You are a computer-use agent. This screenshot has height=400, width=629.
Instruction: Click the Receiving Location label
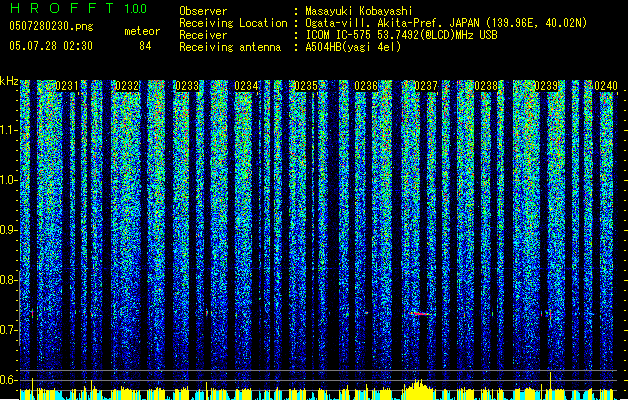pos(233,23)
